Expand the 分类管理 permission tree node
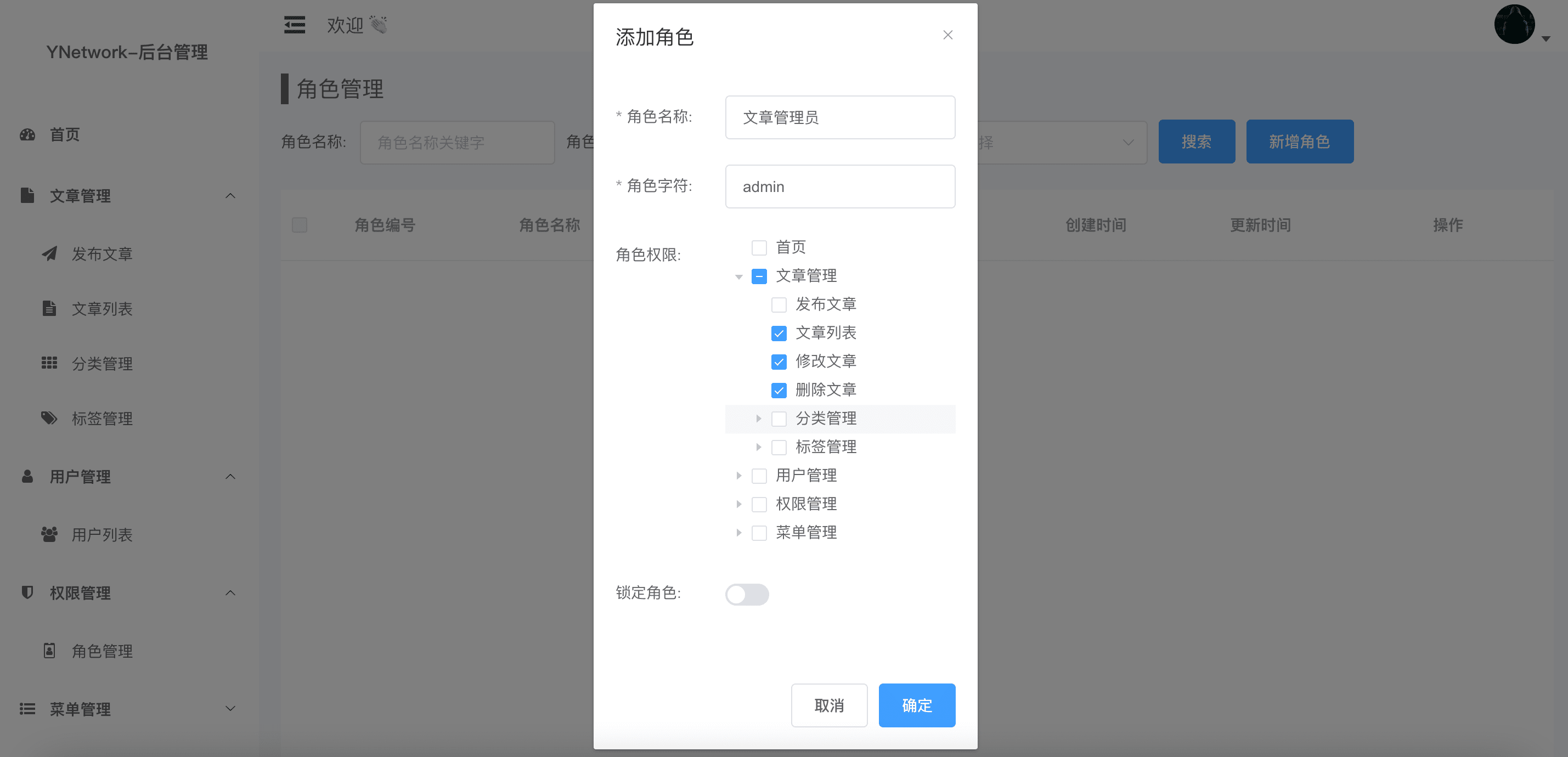 758,419
